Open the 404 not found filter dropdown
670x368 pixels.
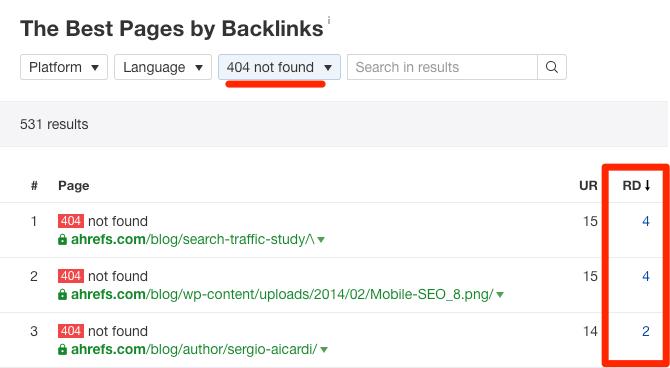point(279,67)
